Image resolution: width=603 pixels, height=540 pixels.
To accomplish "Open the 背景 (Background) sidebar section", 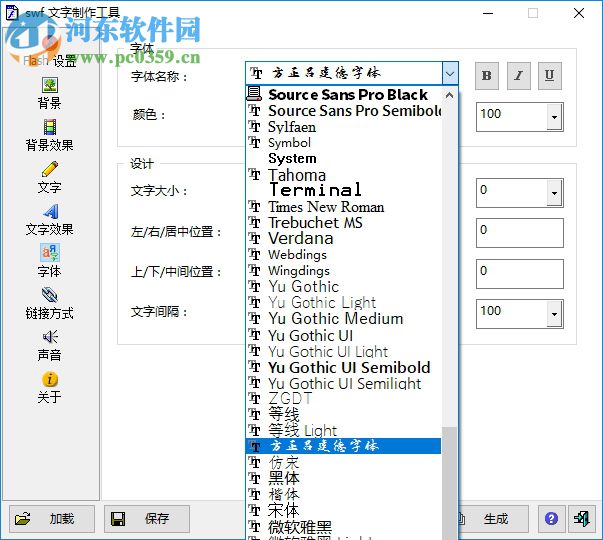I will pyautogui.click(x=50, y=93).
